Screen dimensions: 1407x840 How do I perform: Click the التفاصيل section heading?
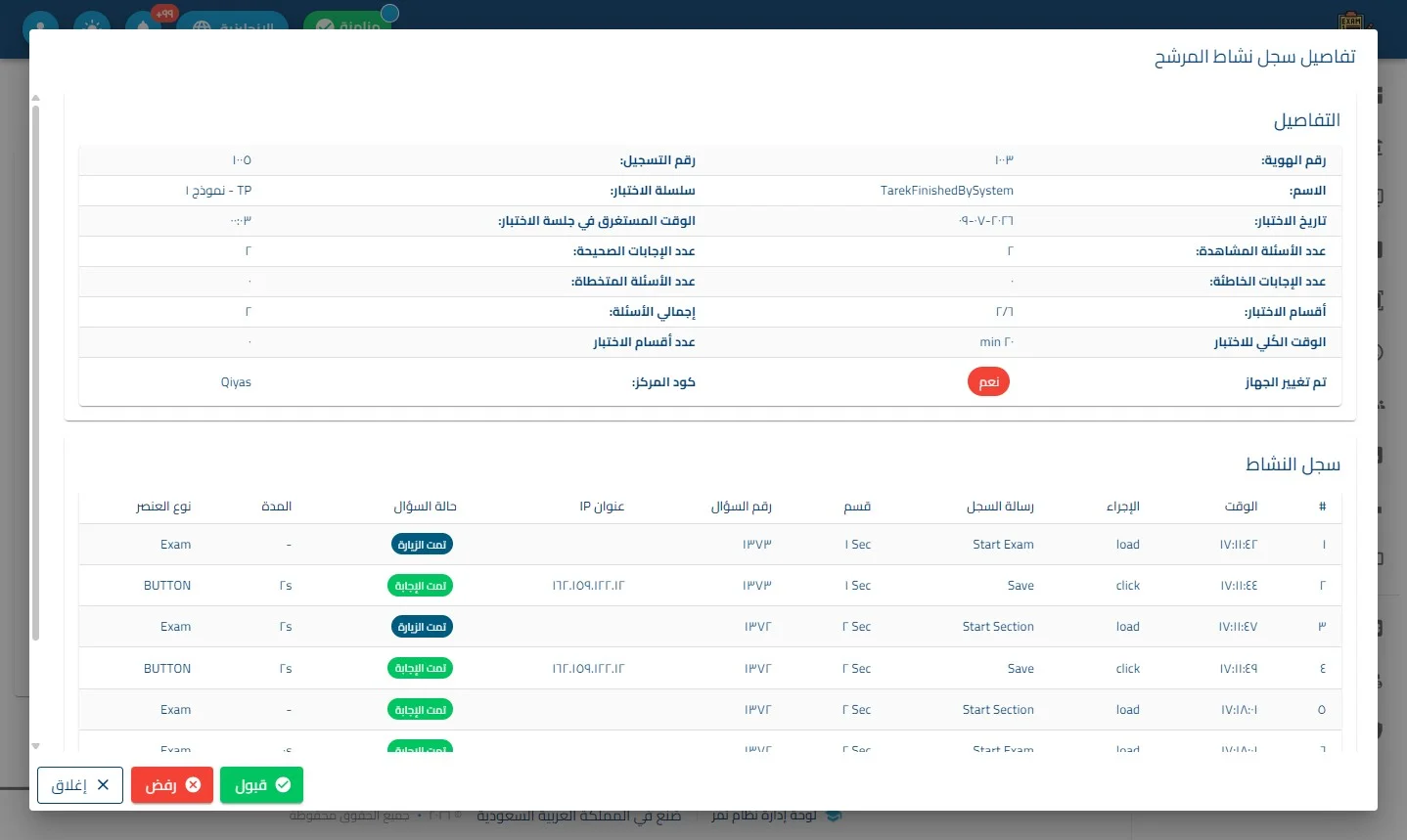[x=1307, y=120]
